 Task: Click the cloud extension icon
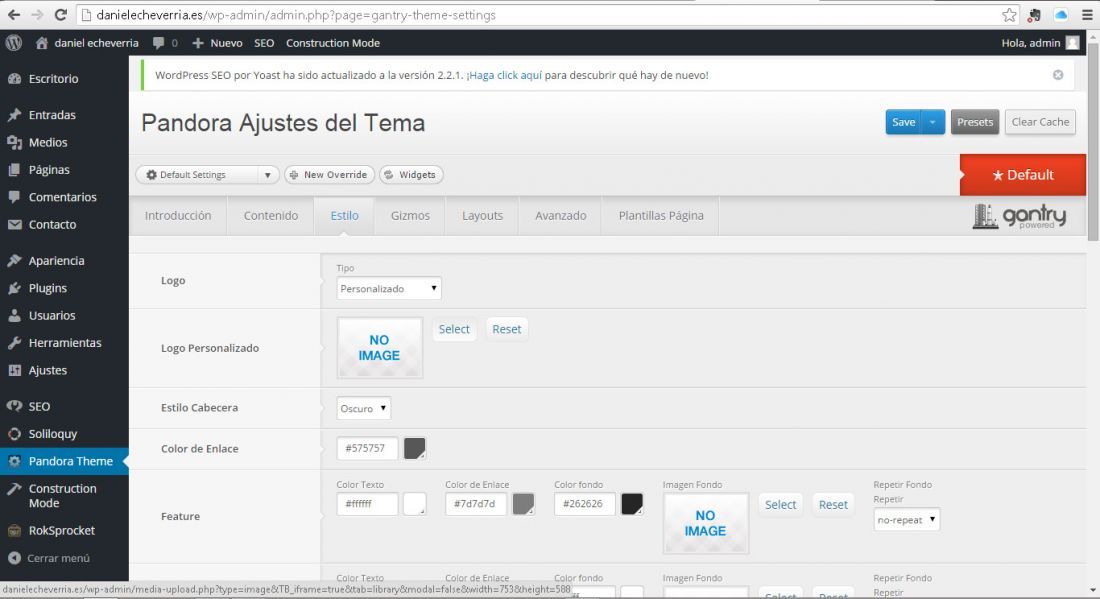[1061, 15]
